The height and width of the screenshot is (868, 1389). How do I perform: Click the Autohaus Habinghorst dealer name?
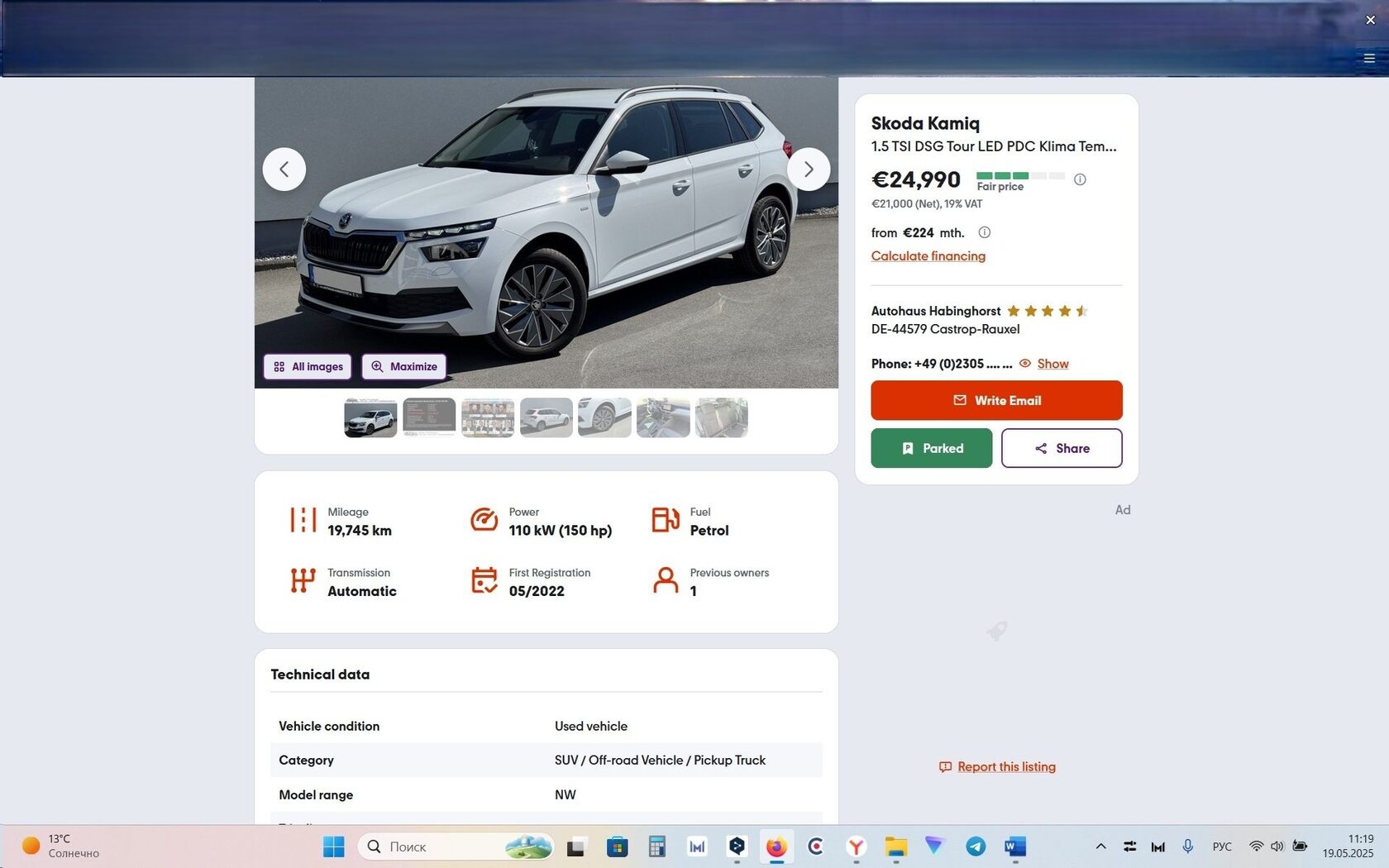pyautogui.click(x=936, y=311)
